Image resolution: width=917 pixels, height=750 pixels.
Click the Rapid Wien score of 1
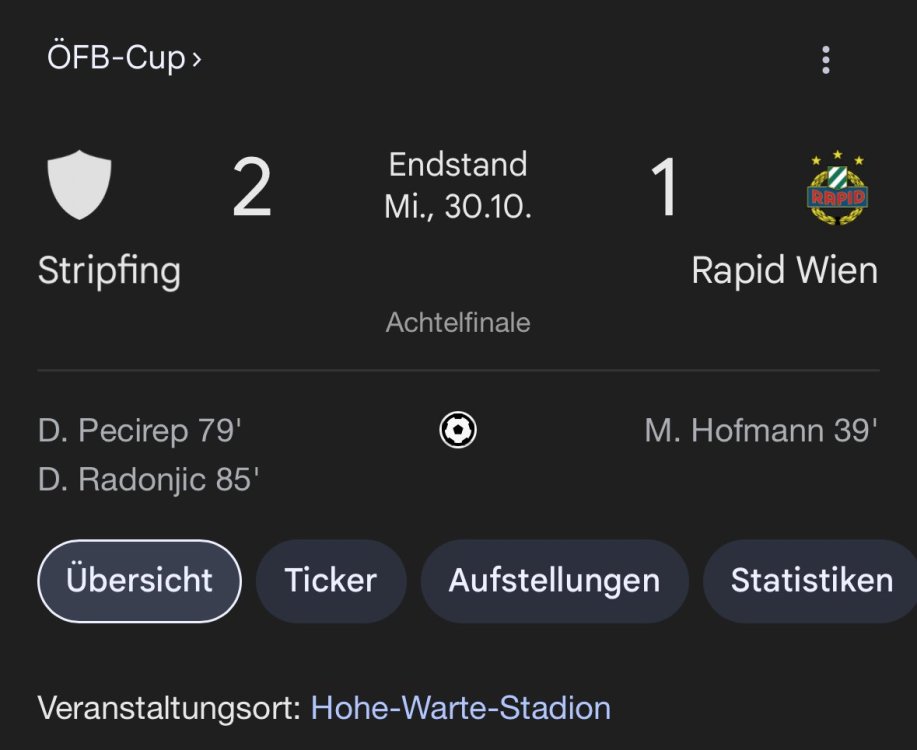(x=665, y=190)
